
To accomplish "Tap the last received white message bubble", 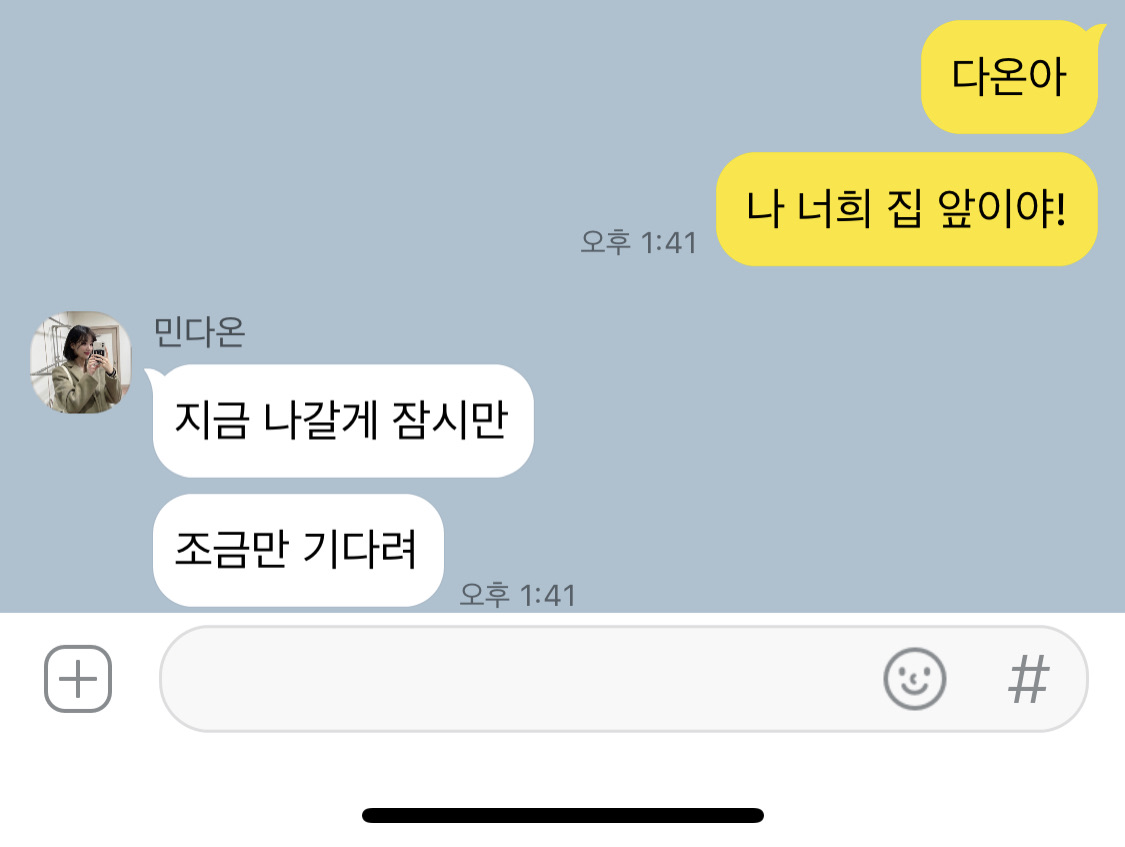I will click(x=298, y=550).
